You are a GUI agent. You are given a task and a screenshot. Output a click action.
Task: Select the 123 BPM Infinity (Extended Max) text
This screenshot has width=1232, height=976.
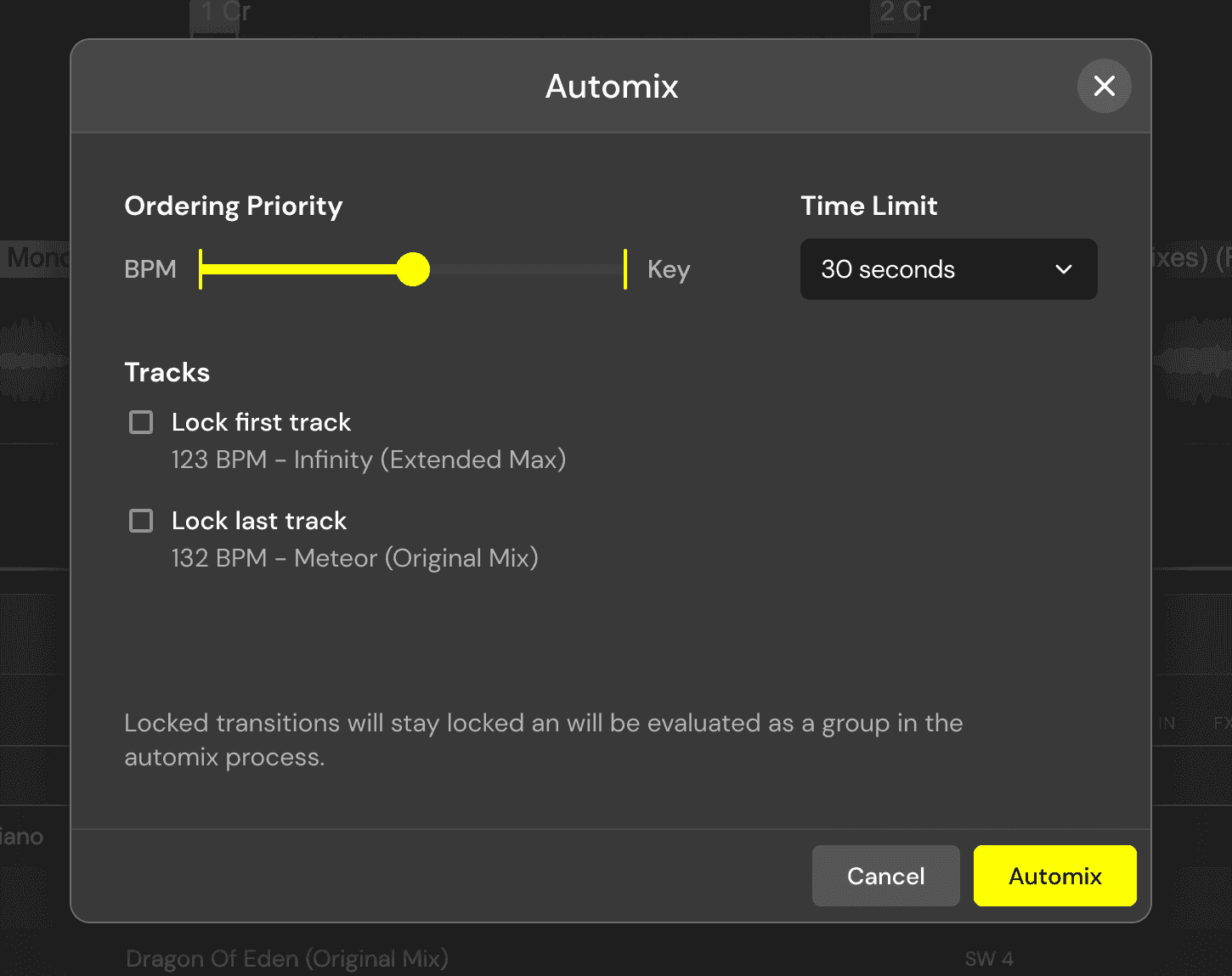coord(369,460)
